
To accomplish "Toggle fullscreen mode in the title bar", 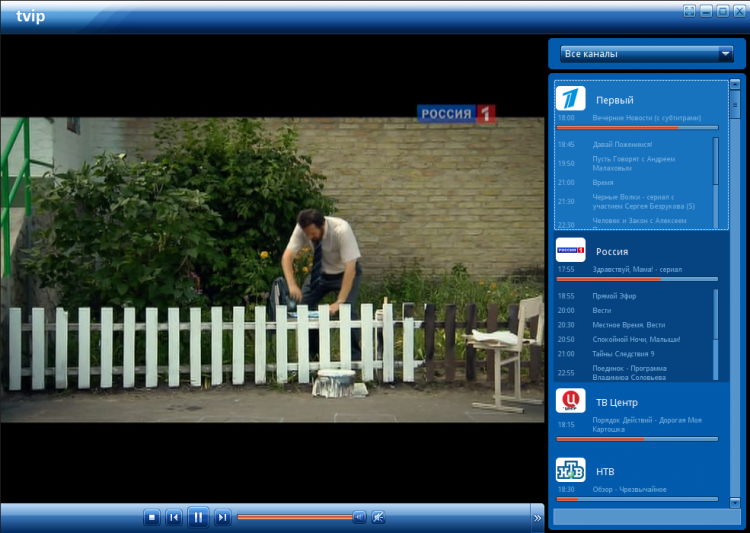I will click(x=689, y=11).
